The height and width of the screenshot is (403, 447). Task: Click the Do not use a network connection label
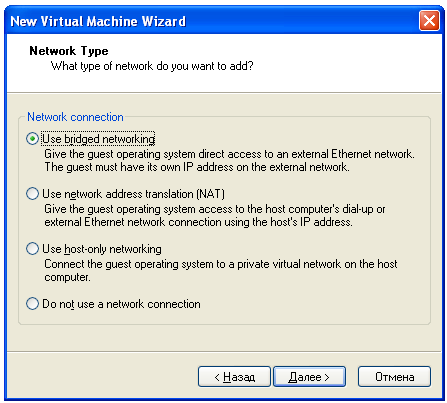[x=121, y=304]
